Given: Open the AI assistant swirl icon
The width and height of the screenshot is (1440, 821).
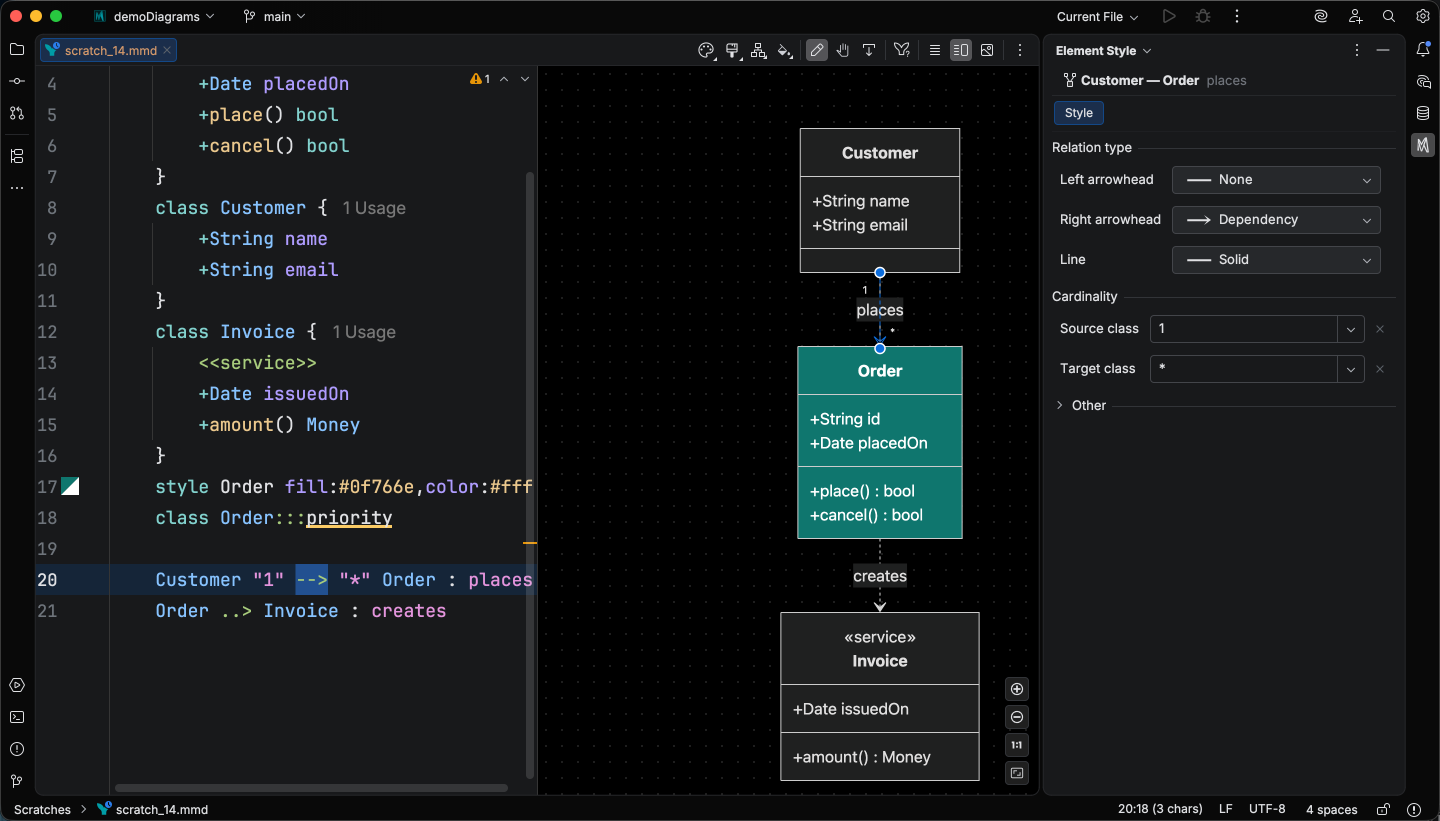Looking at the screenshot, I should tap(1321, 16).
